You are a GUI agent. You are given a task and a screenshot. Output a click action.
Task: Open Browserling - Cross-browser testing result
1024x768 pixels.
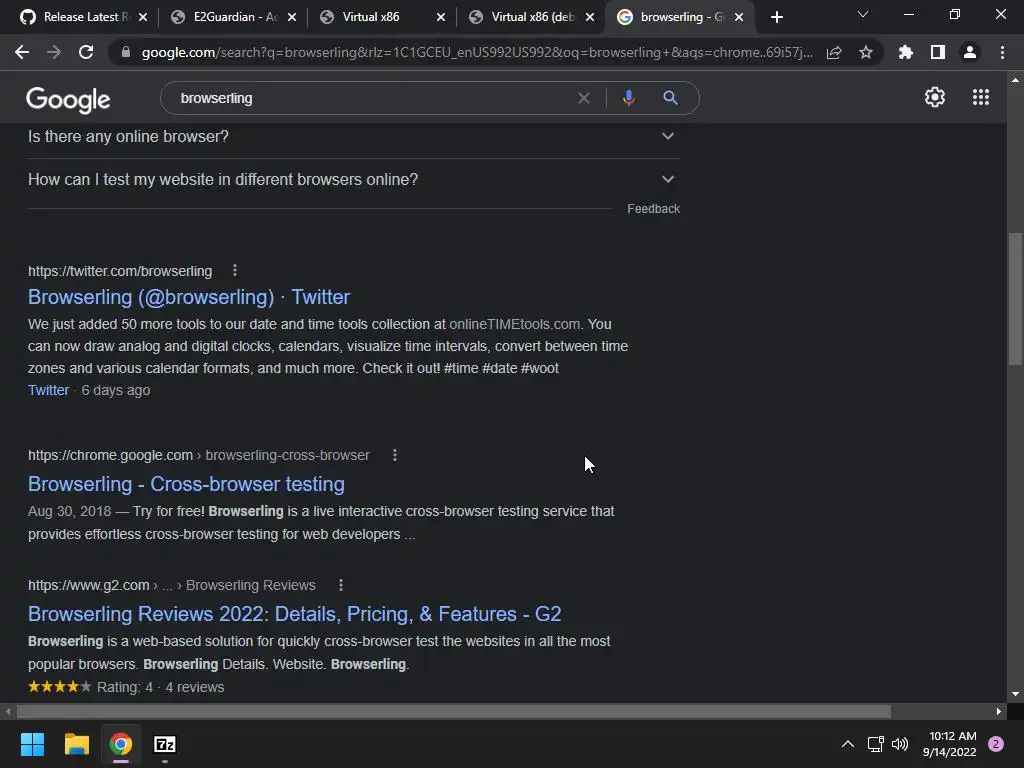186,484
